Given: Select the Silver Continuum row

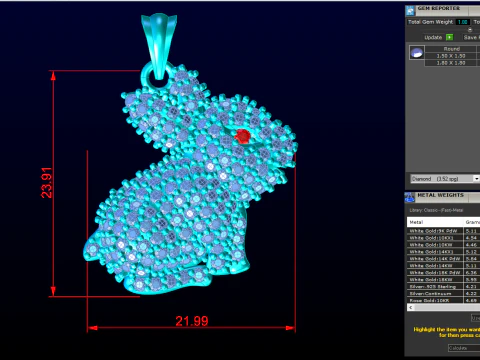Looking at the screenshot, I should 443,294.
